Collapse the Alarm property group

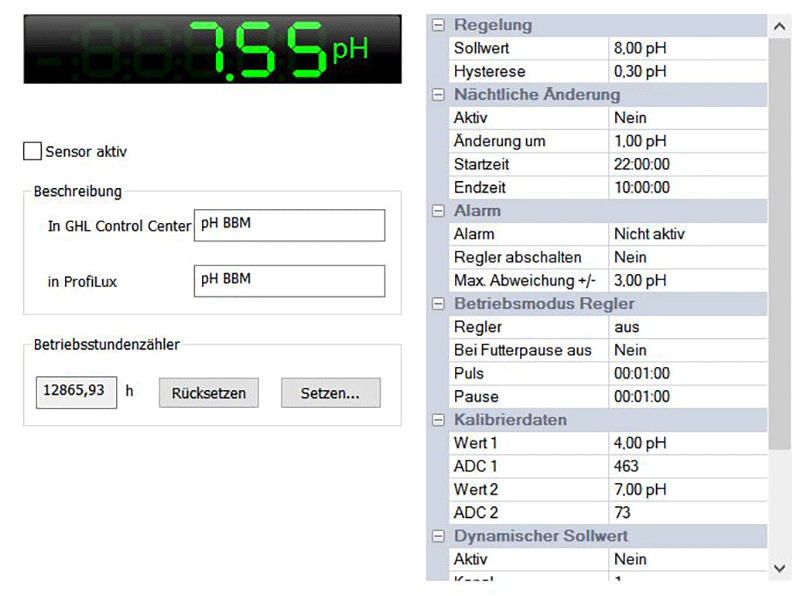pyautogui.click(x=437, y=211)
